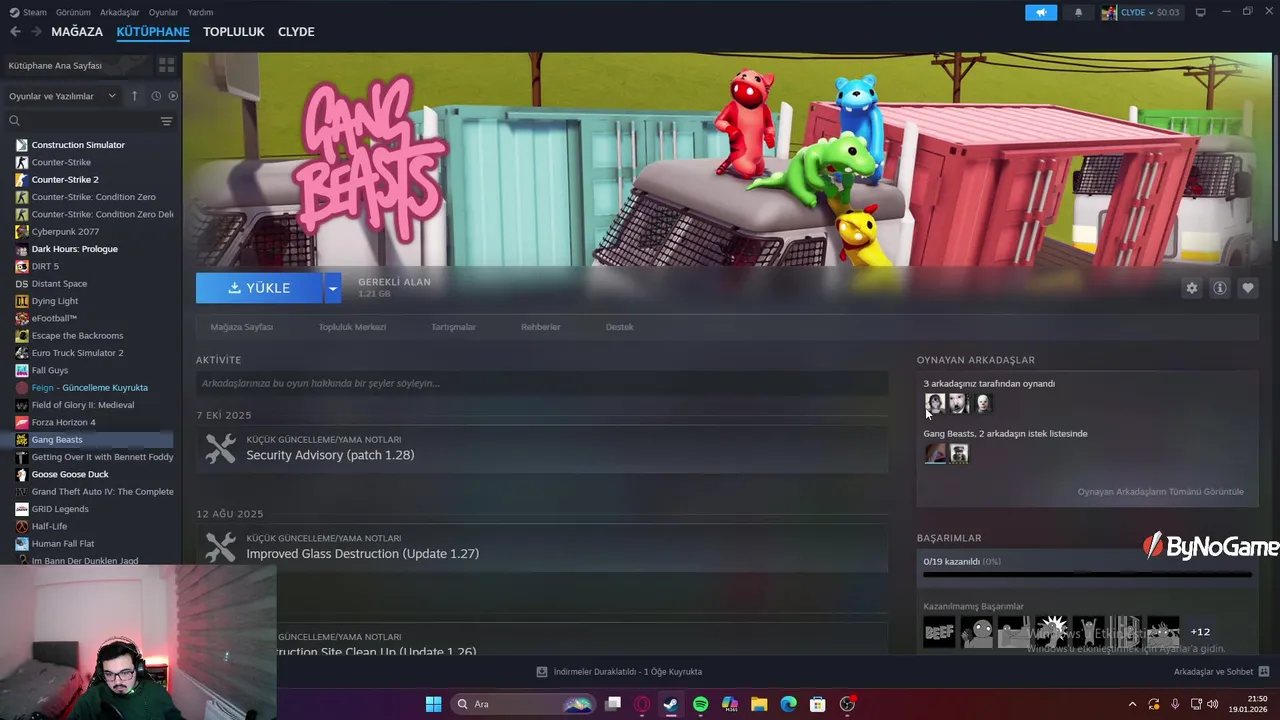Open the Oyunlar menu
The image size is (1280, 720).
pos(164,12)
